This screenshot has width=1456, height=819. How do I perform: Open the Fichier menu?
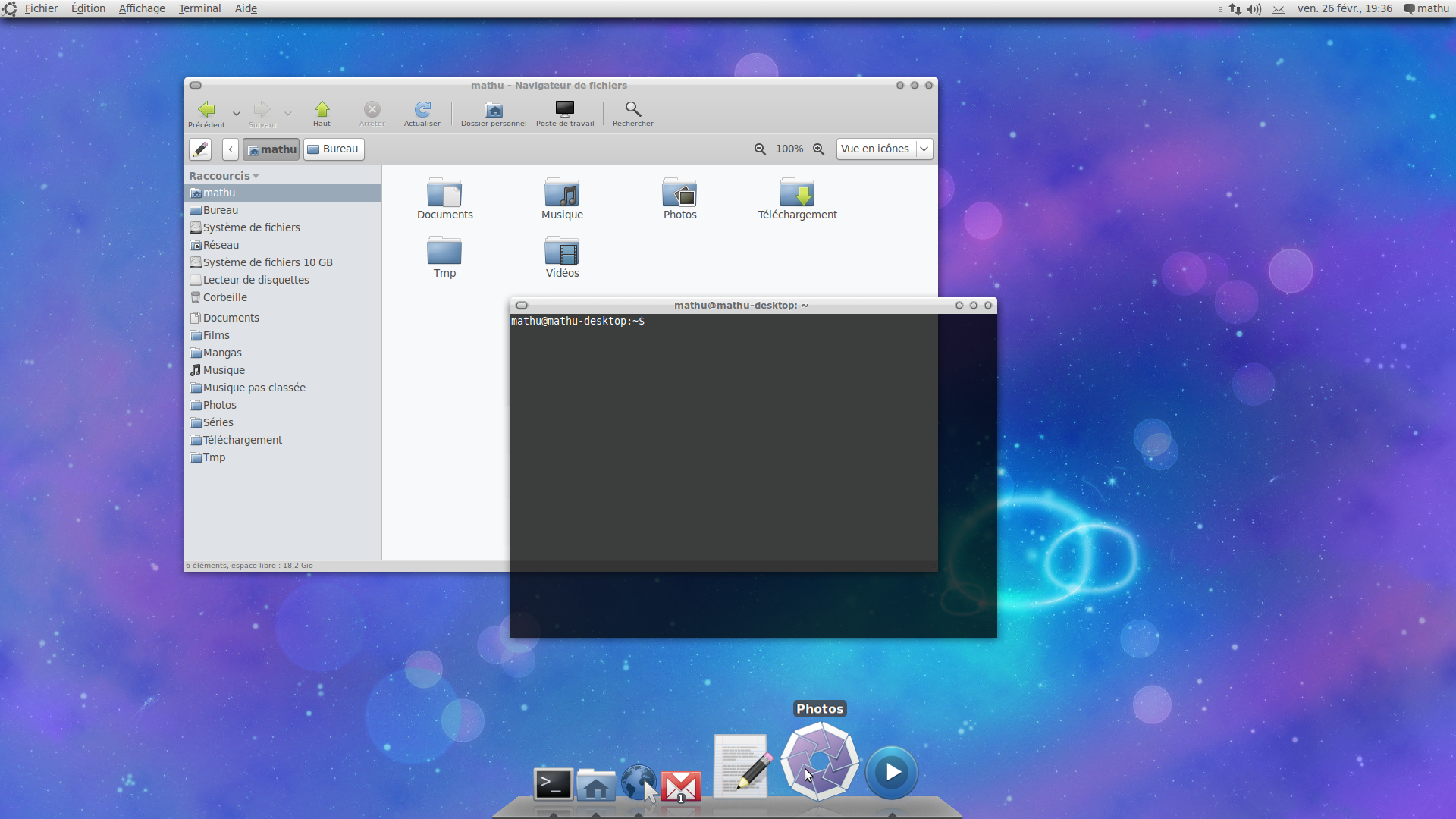pyautogui.click(x=41, y=8)
